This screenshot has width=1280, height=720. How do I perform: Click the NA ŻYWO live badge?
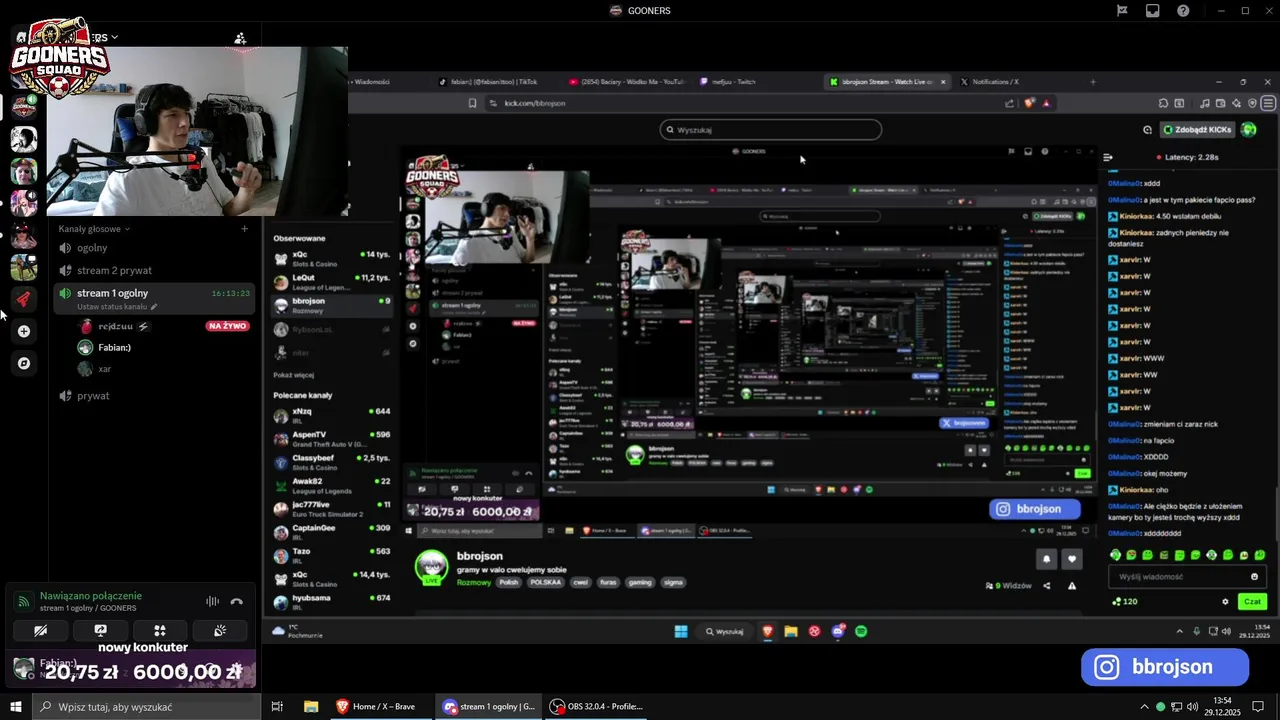point(228,326)
